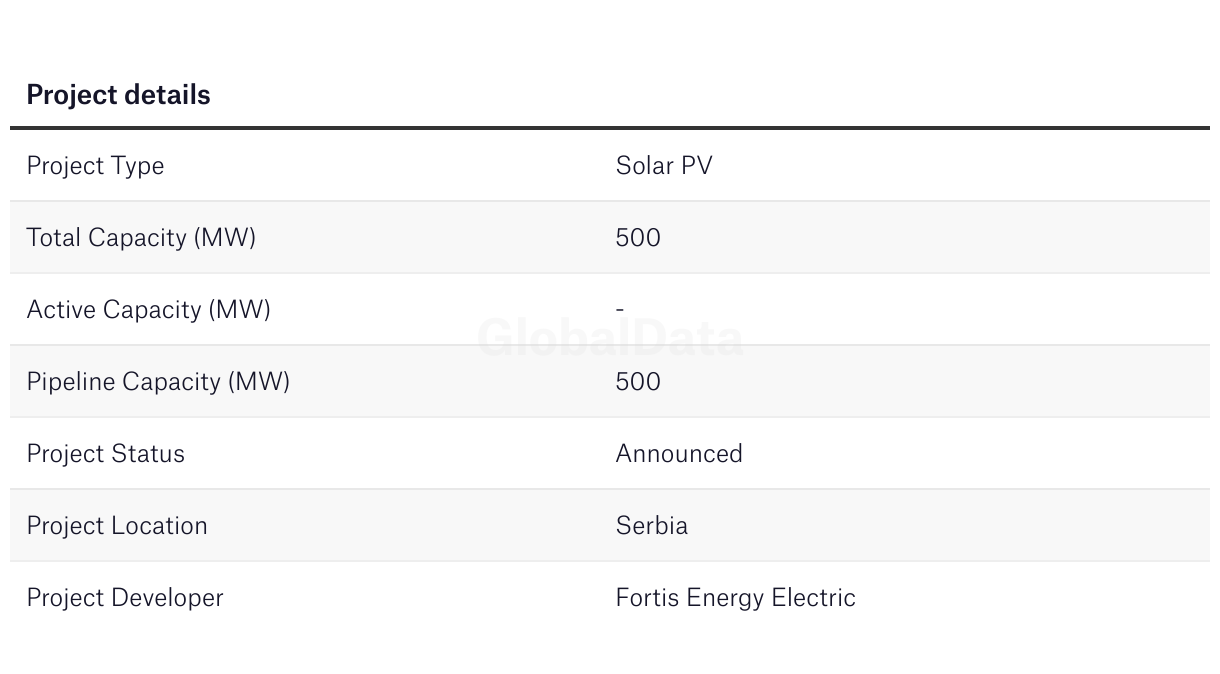Select the Project Type label
Image resolution: width=1220 pixels, height=674 pixels.
[x=95, y=166]
